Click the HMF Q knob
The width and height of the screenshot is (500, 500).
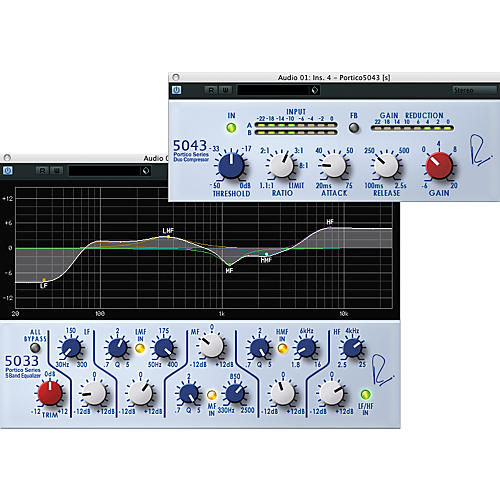point(259,348)
